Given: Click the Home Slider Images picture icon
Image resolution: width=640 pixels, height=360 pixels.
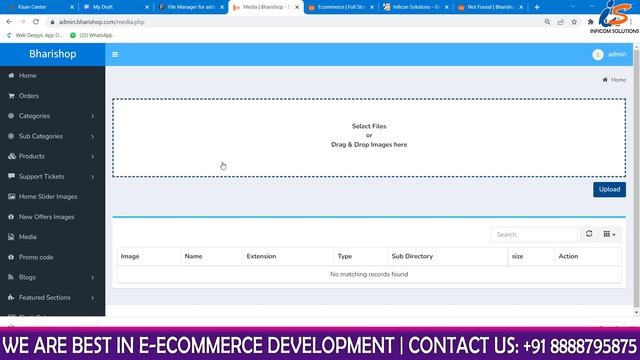Looking at the screenshot, I should click(11, 196).
